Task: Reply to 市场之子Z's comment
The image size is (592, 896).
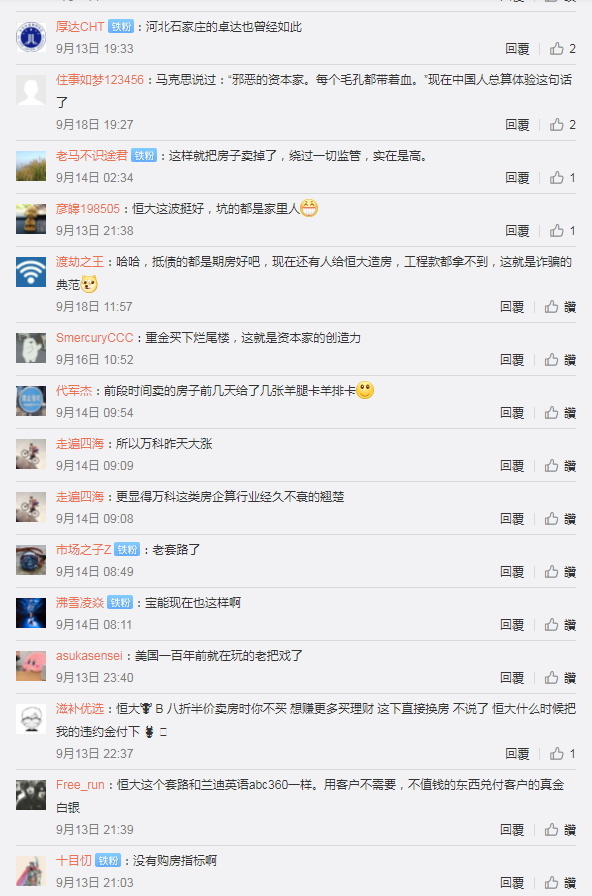Action: 512,572
